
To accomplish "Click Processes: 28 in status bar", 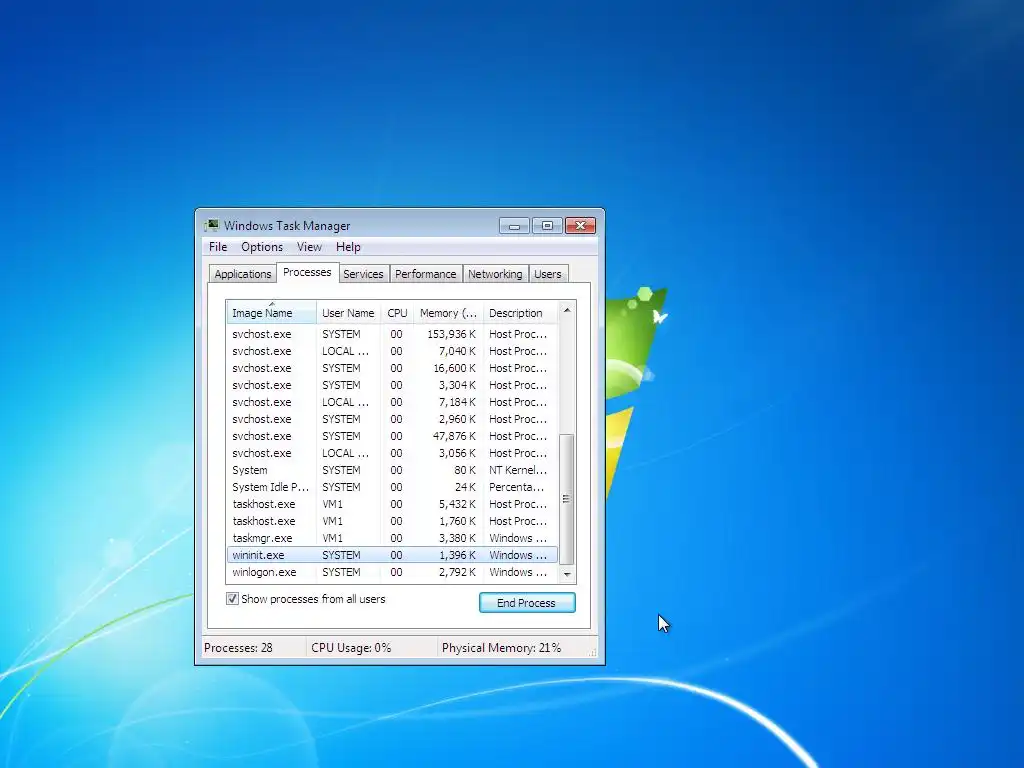I will coord(238,648).
